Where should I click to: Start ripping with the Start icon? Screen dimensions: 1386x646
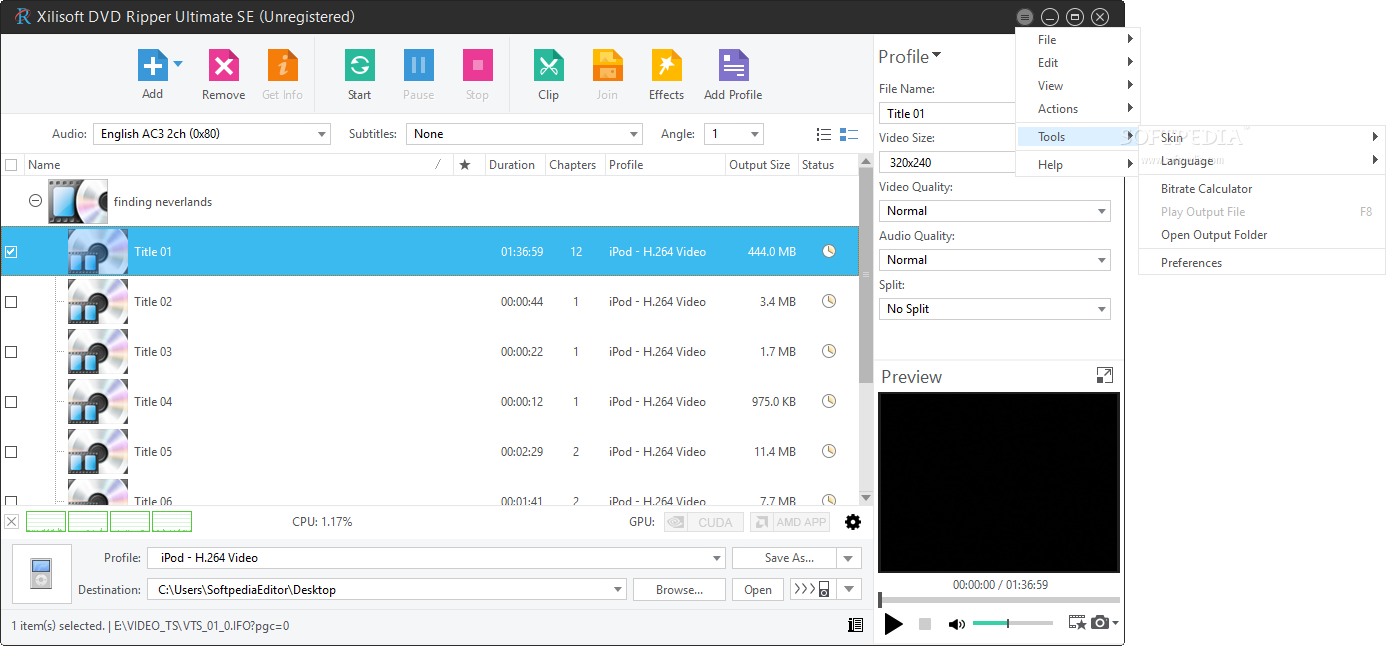pyautogui.click(x=359, y=66)
